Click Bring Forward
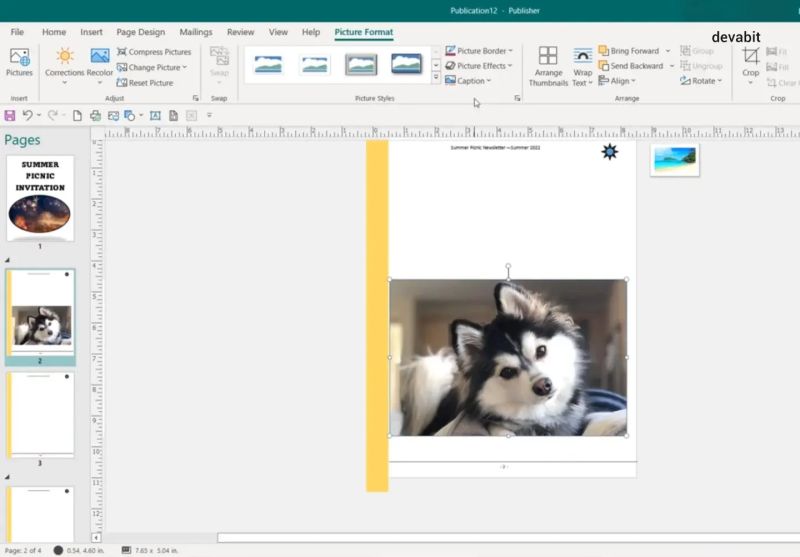The image size is (800, 557). tap(629, 51)
